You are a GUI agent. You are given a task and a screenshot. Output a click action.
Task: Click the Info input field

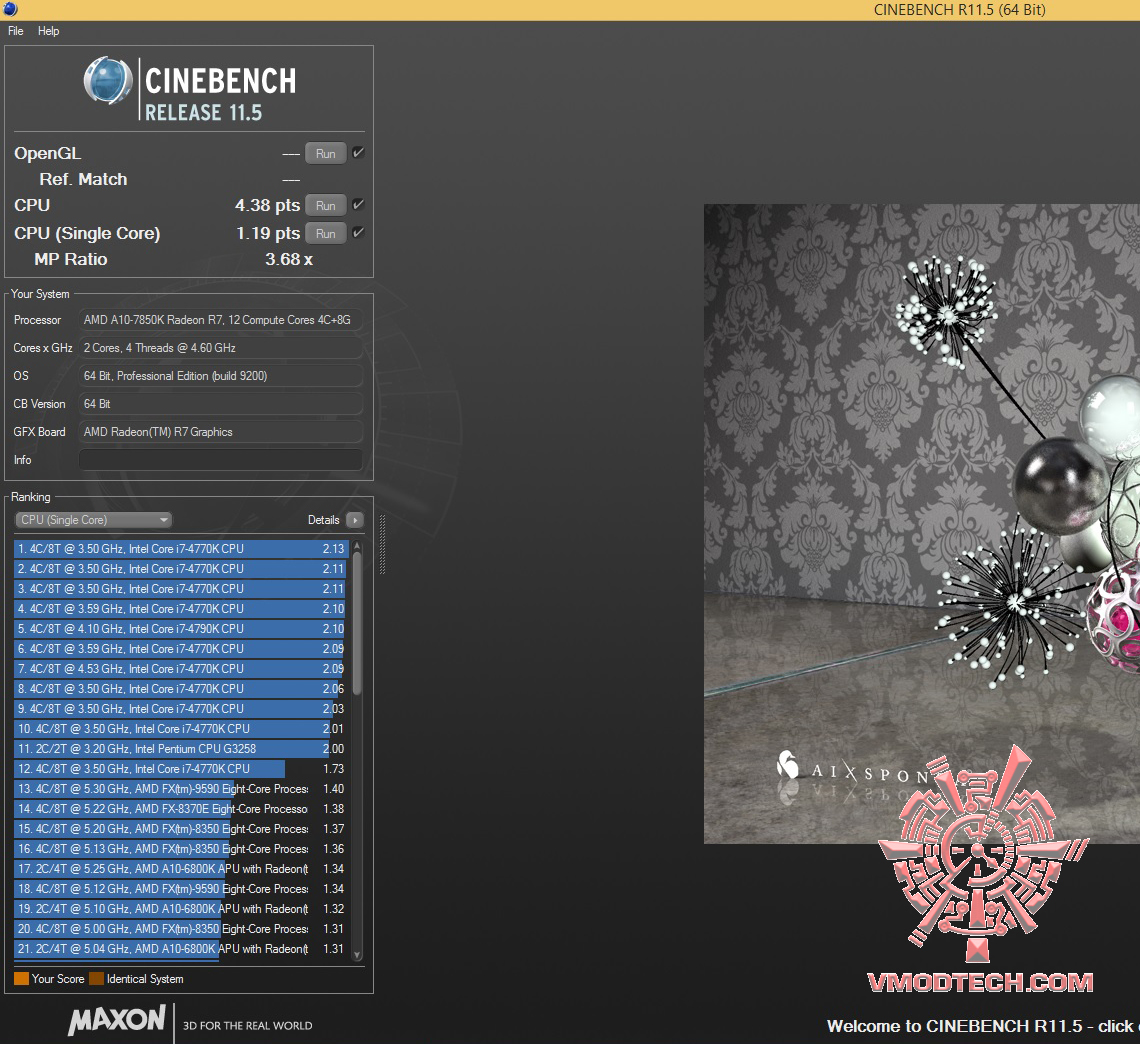[x=220, y=459]
